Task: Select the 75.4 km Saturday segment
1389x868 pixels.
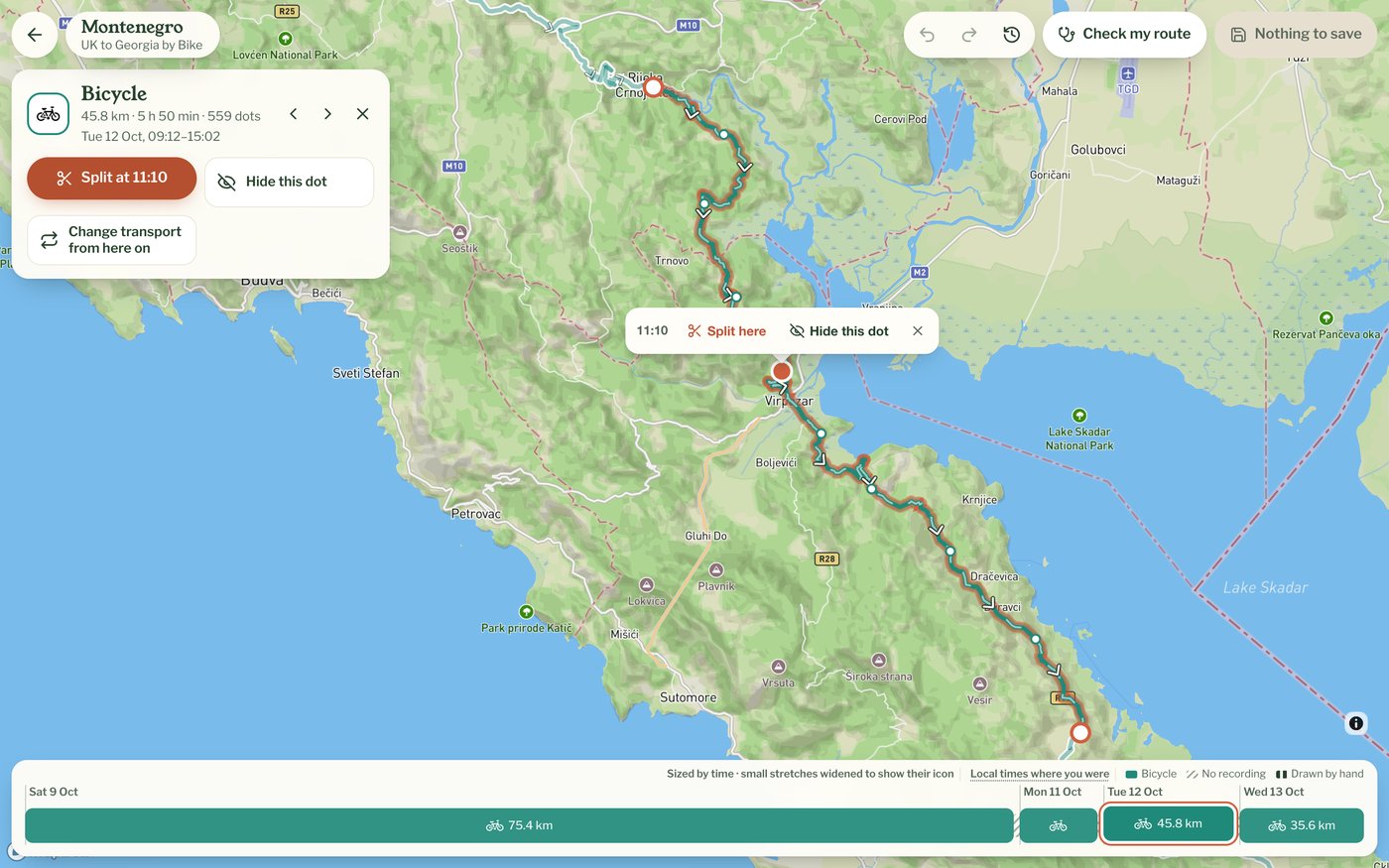Action: (x=519, y=825)
